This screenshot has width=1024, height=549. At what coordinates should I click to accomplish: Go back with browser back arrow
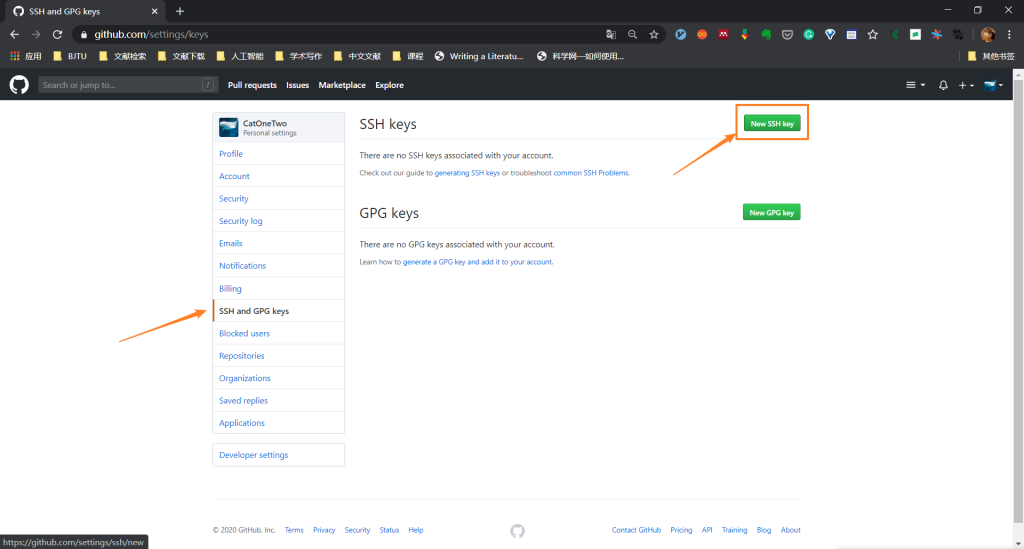[14, 34]
